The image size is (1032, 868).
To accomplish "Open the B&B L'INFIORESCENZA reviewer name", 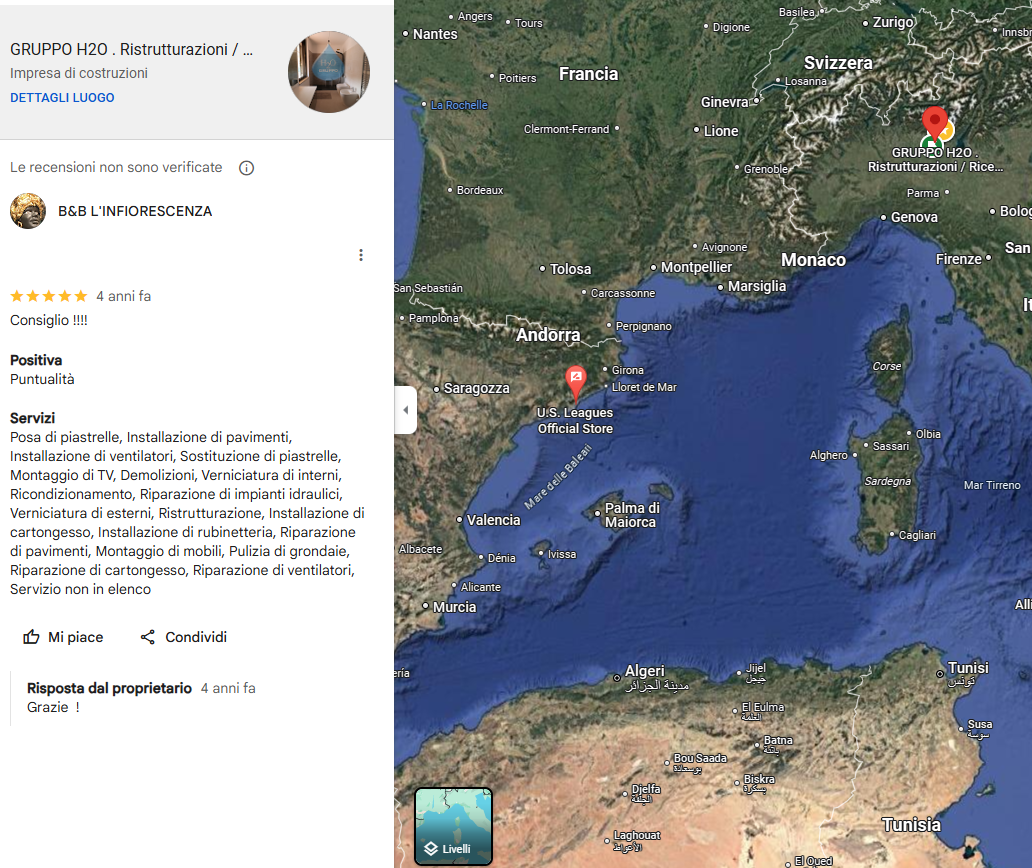I will [x=135, y=211].
